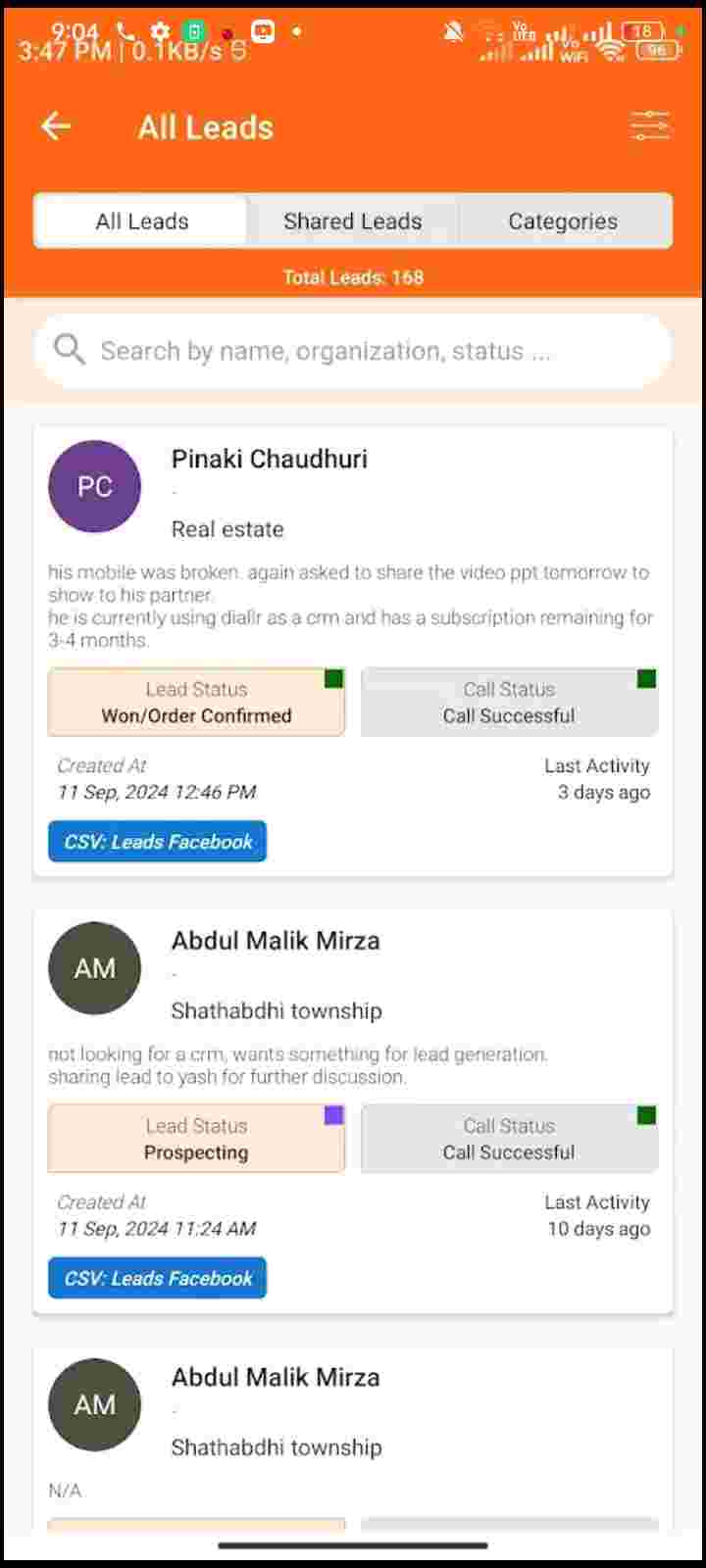Tap the search magnifier icon
This screenshot has height=1568, width=706.
70,349
